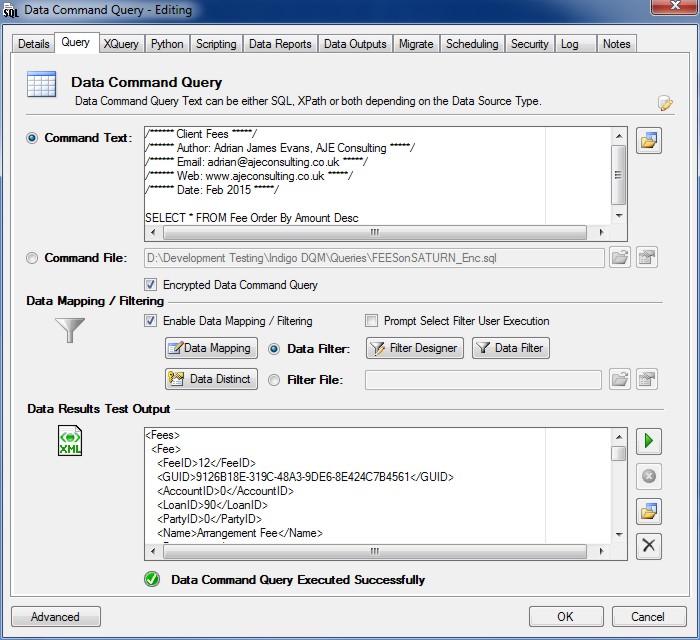Enable Prompt Select Filter User Execution
700x640 pixels.
pyautogui.click(x=373, y=321)
